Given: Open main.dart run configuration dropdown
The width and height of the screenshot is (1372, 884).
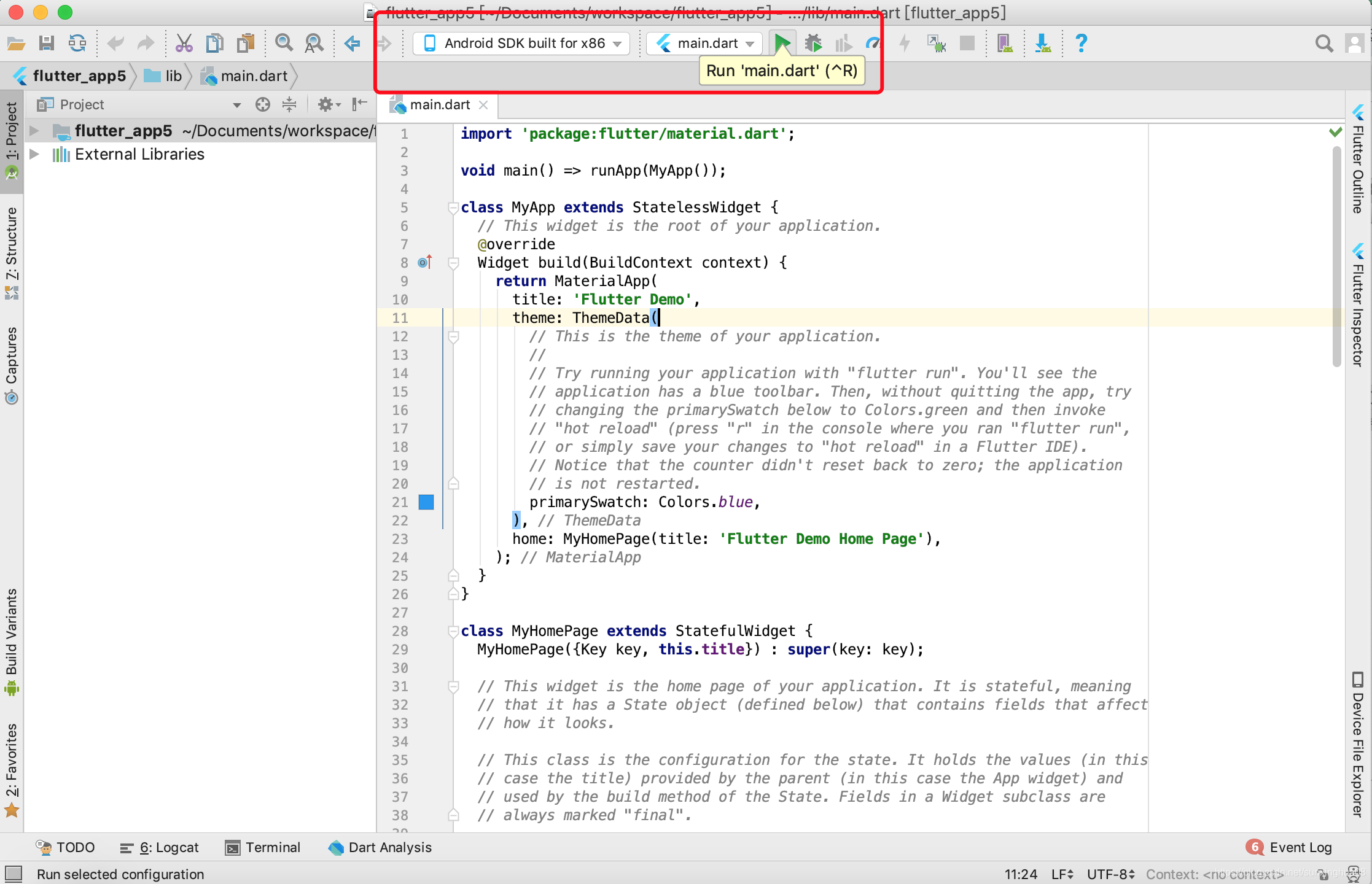Looking at the screenshot, I should (x=705, y=44).
